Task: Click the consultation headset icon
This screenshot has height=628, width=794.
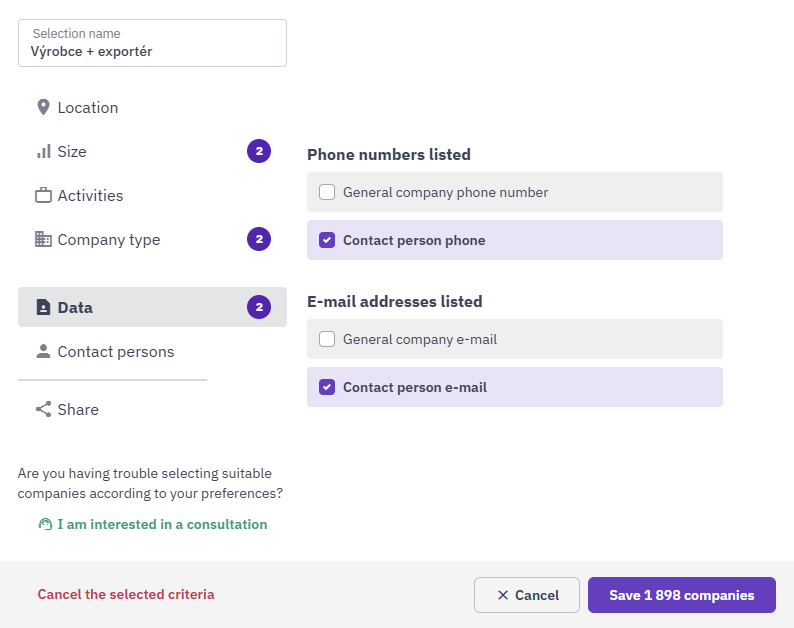Action: (x=45, y=524)
